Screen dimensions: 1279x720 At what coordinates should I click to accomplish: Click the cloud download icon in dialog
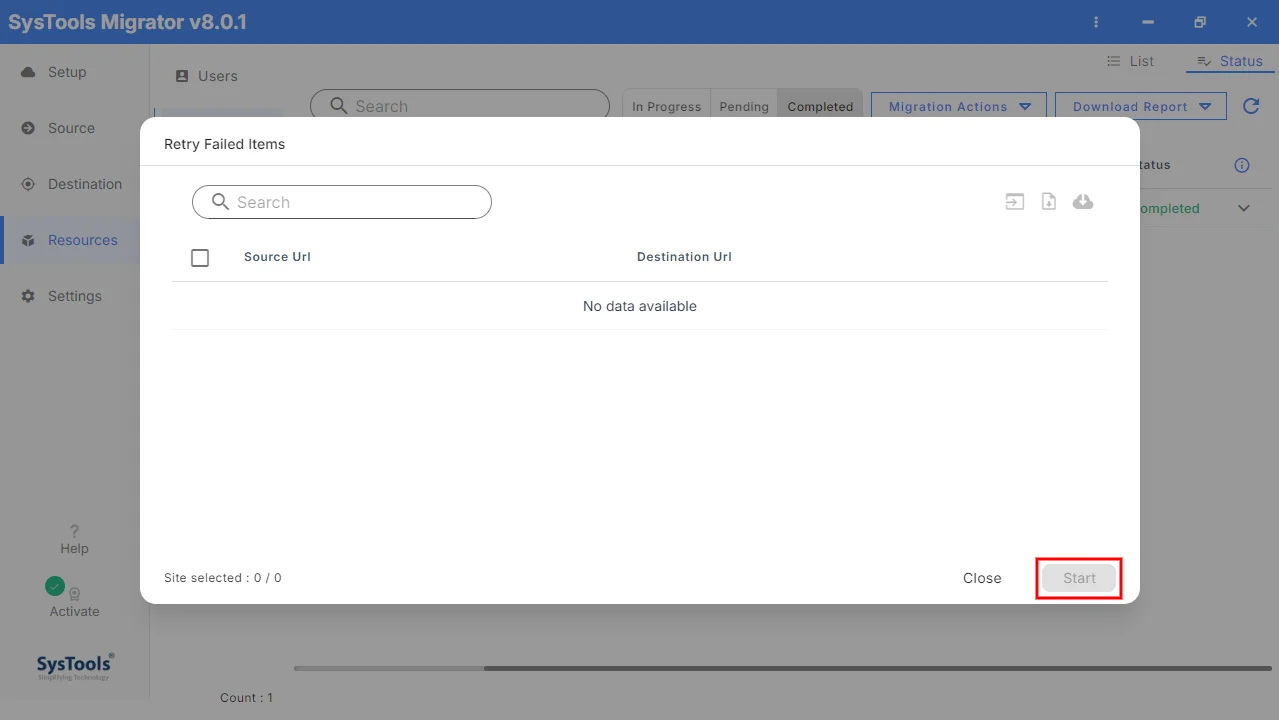[x=1083, y=202]
